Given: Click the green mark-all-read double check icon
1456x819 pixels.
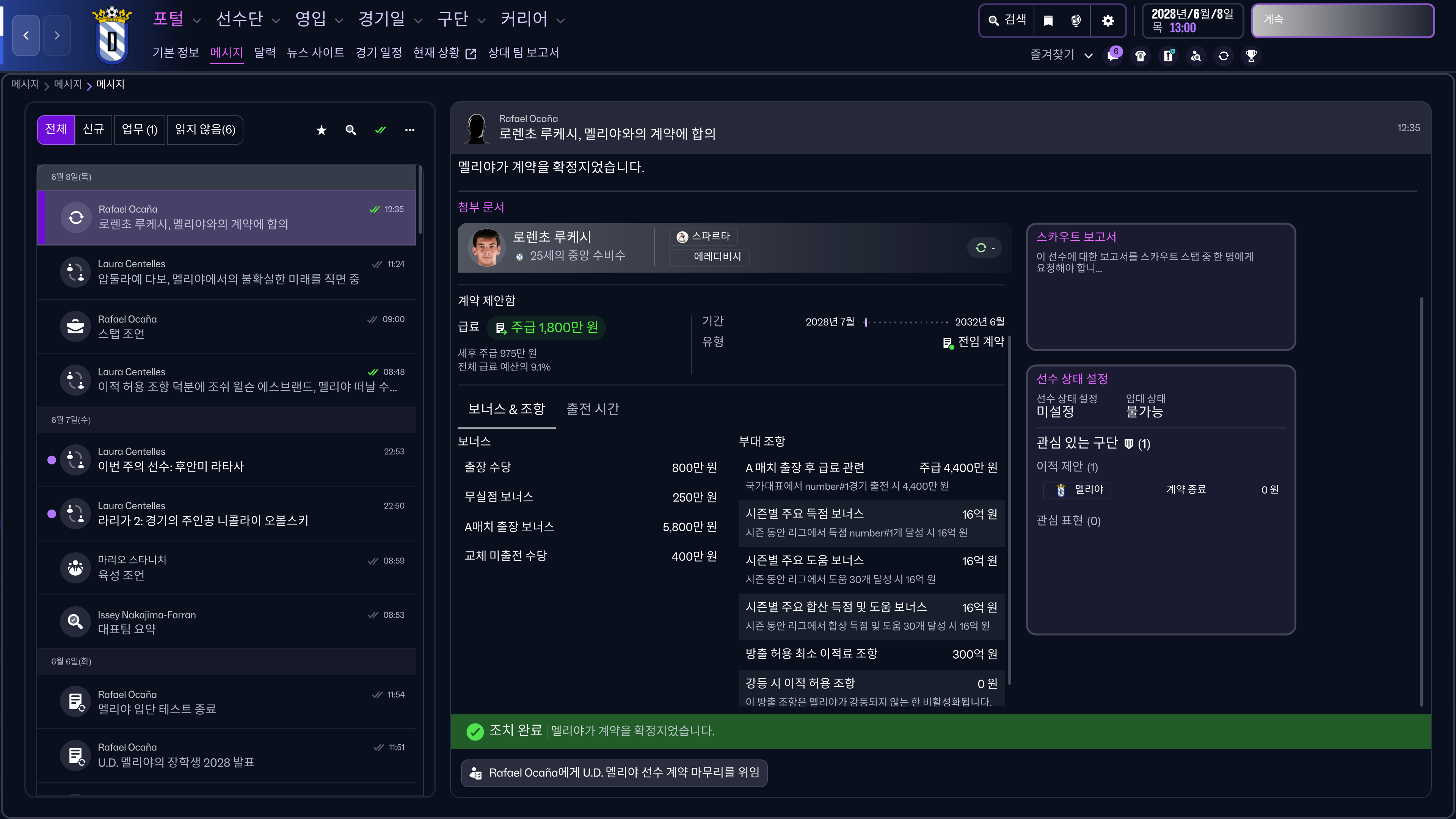Looking at the screenshot, I should coord(380,130).
